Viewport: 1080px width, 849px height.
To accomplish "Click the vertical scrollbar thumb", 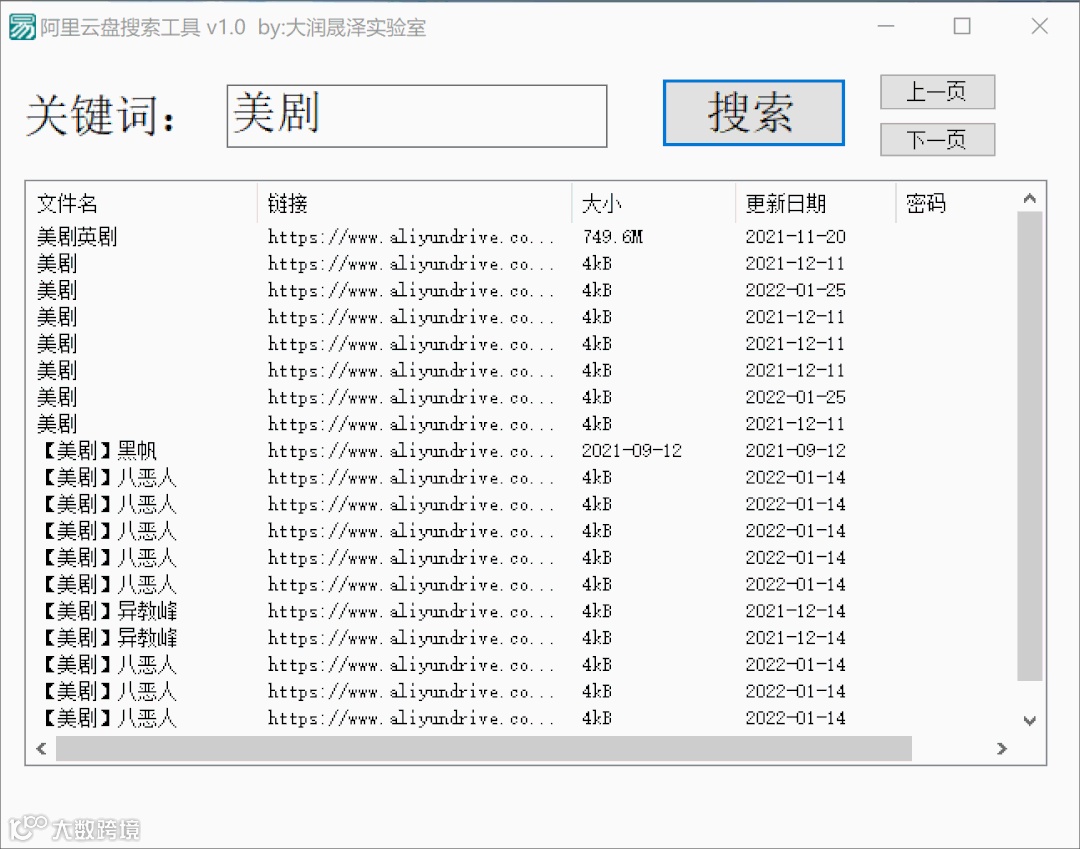I will tap(1030, 446).
